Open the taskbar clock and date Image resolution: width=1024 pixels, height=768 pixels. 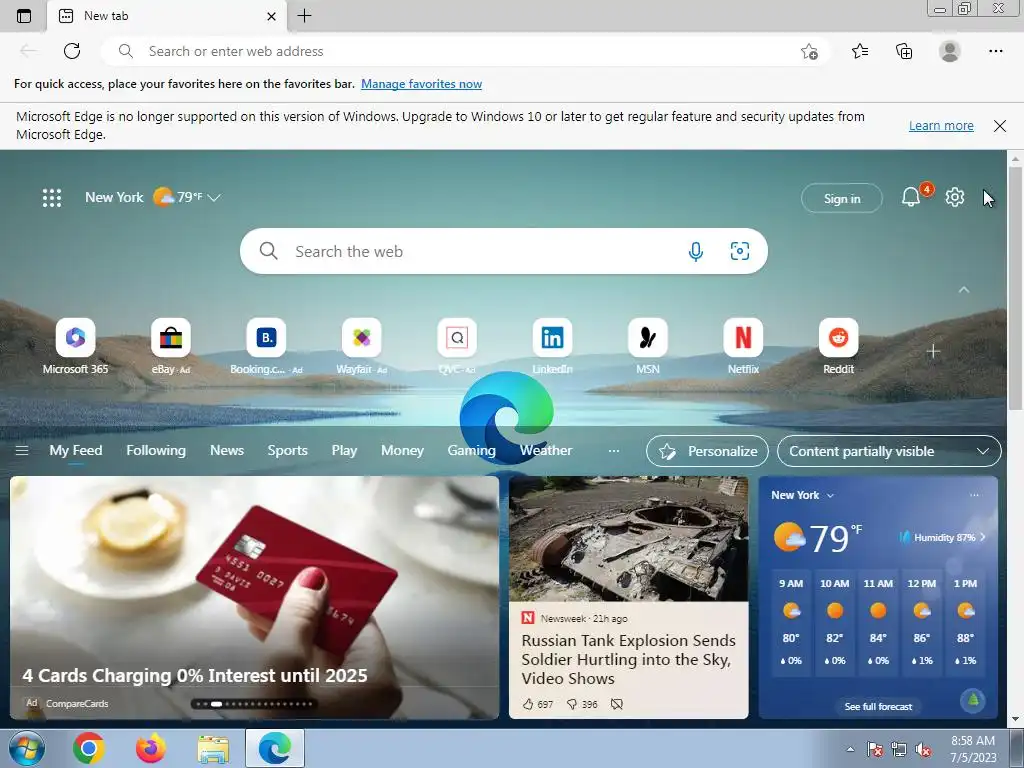click(973, 749)
